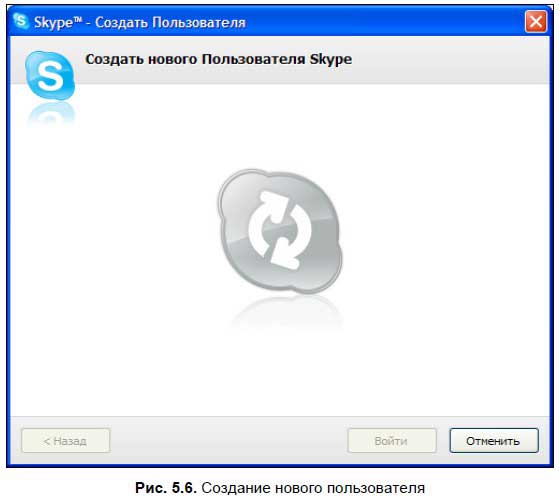Click the grayed-out Войти button

[x=391, y=441]
